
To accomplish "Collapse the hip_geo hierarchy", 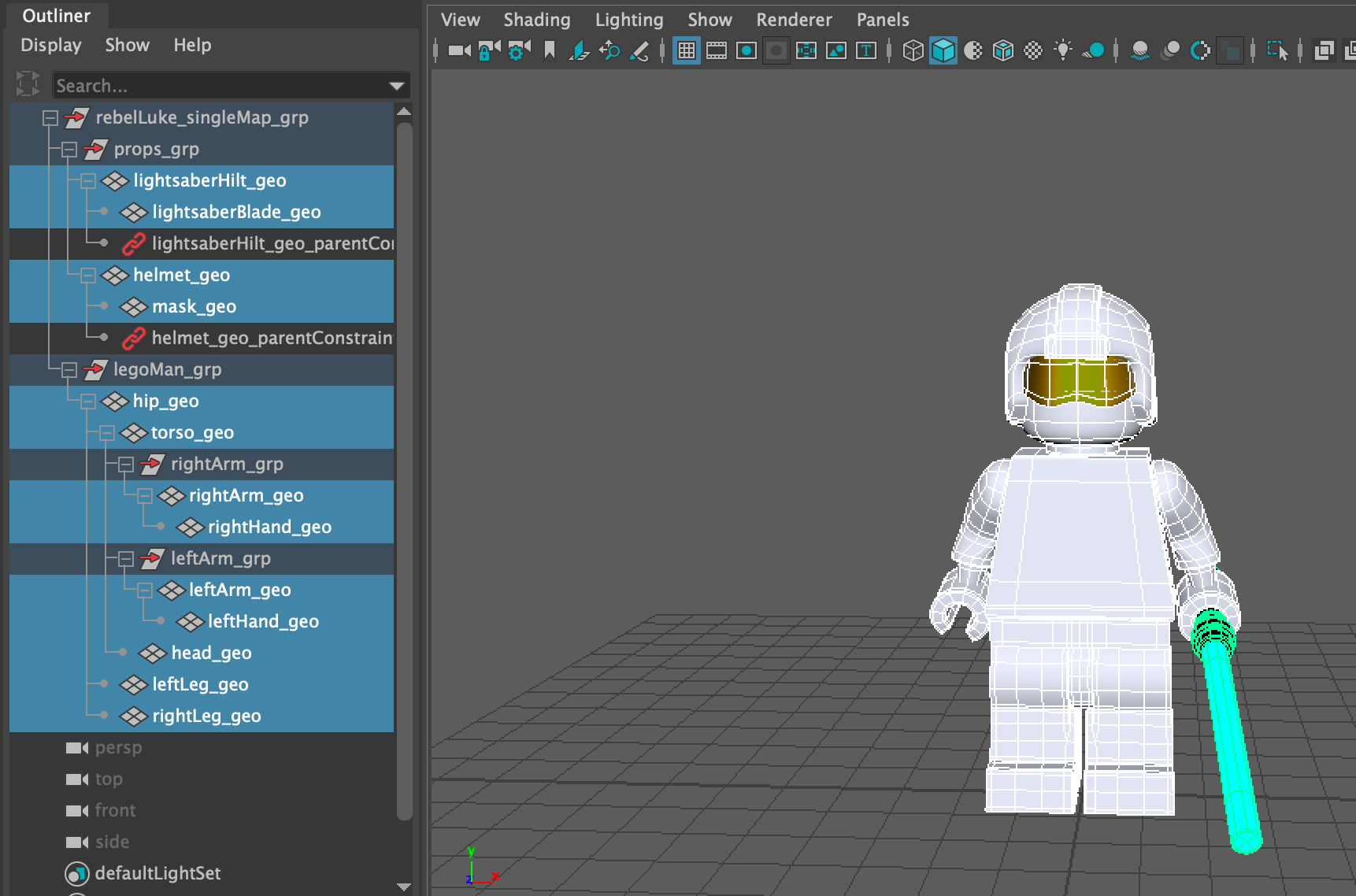I will point(88,402).
